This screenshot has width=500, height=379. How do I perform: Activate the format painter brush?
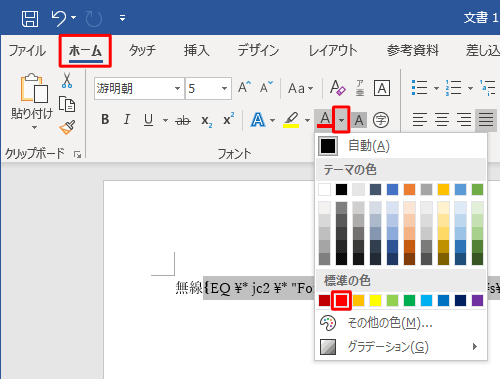(x=67, y=127)
